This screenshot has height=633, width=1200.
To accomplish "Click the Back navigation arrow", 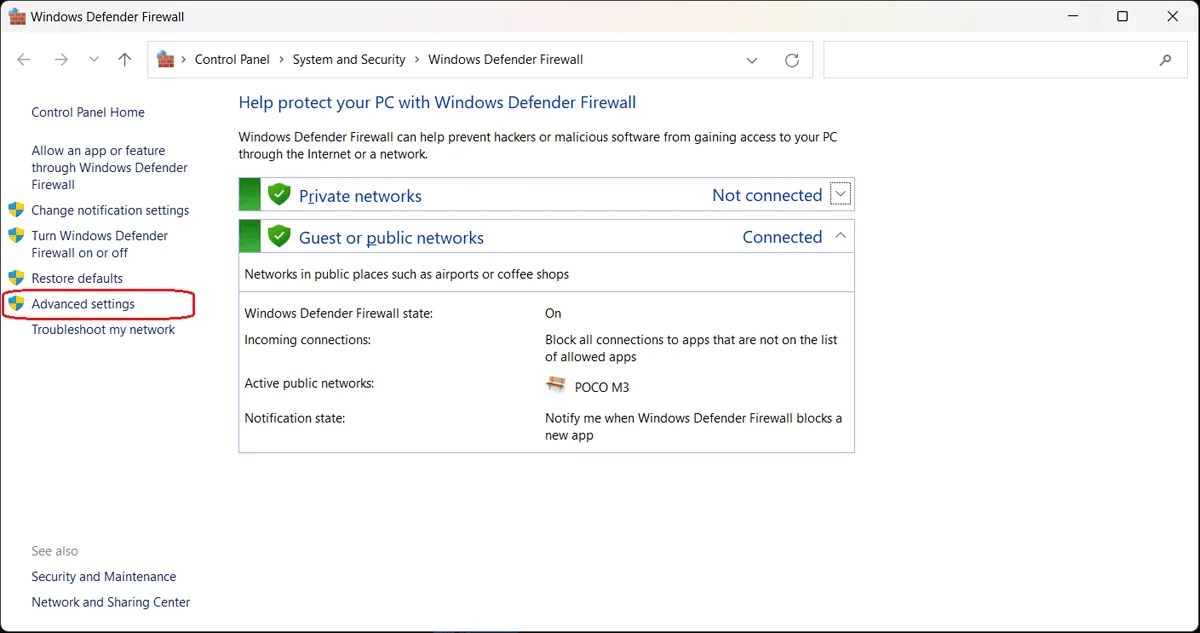I will point(24,60).
